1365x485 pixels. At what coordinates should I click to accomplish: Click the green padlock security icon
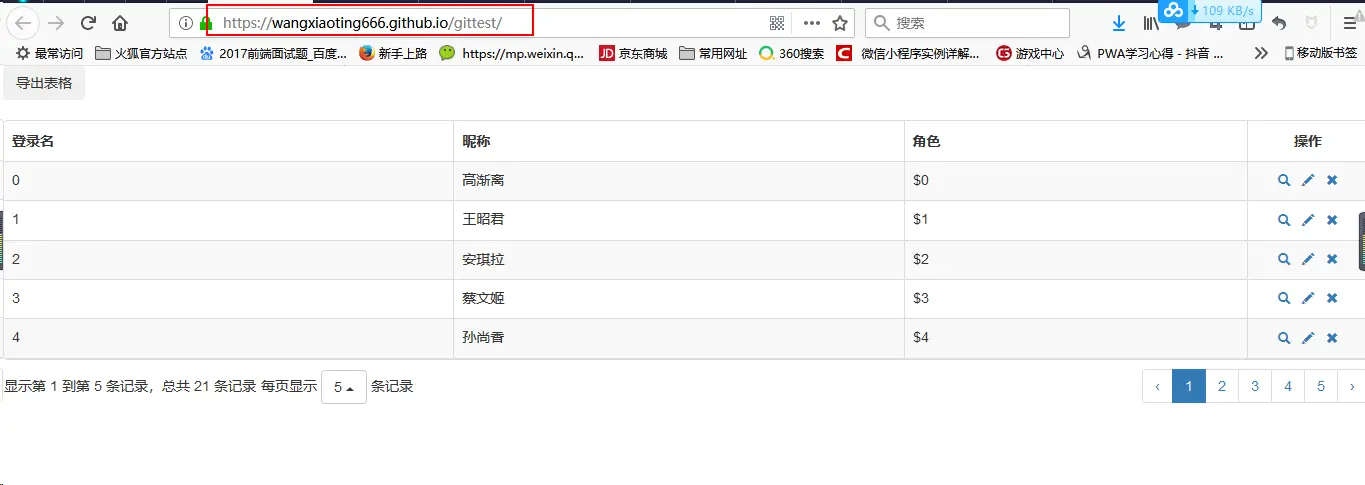(207, 23)
